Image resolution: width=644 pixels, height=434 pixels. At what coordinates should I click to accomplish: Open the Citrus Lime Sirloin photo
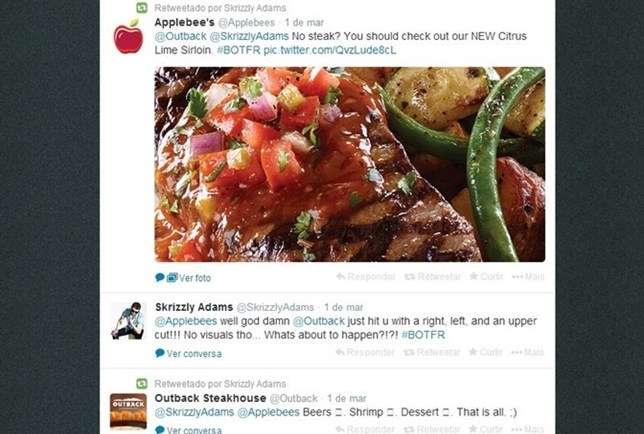pyautogui.click(x=350, y=164)
